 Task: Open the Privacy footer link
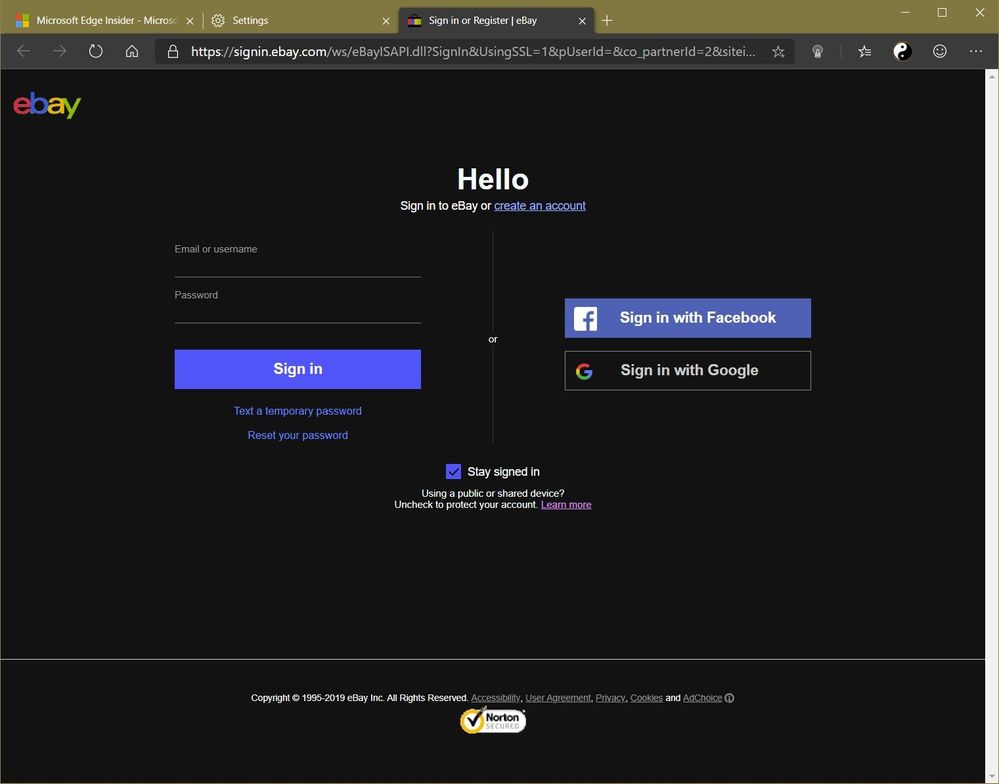pyautogui.click(x=610, y=698)
